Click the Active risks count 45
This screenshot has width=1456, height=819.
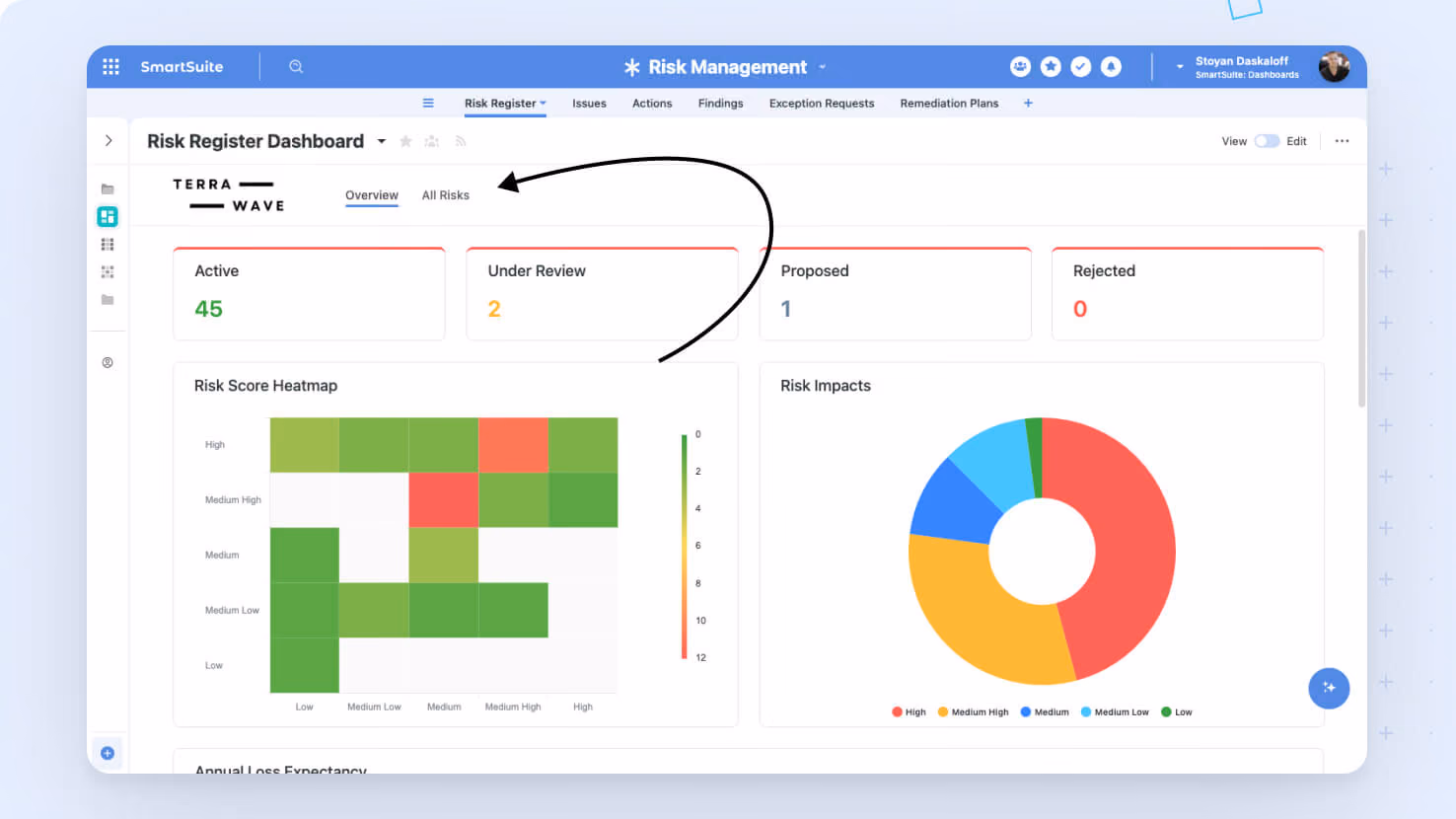pyautogui.click(x=208, y=309)
